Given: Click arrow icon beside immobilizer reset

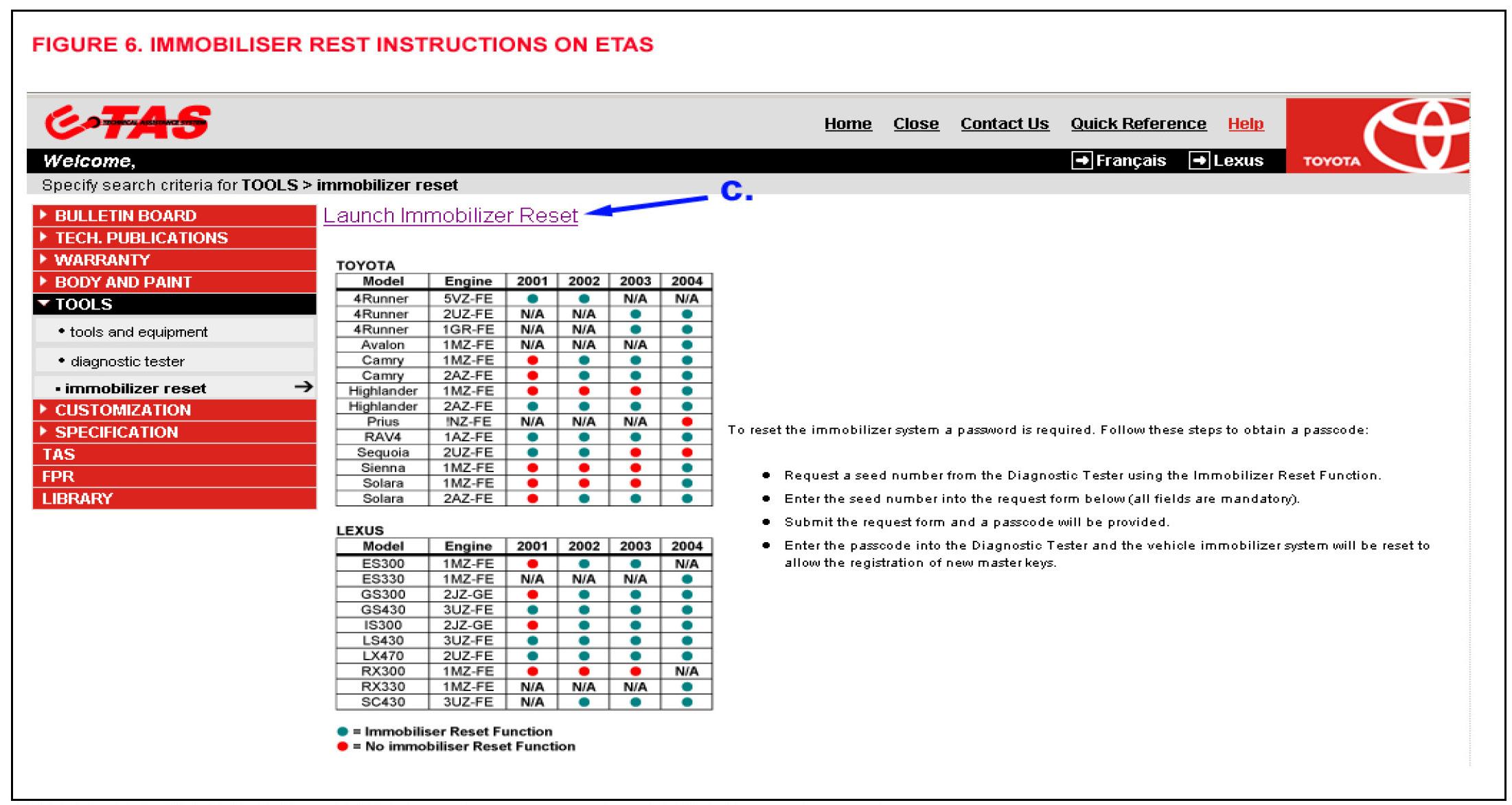Looking at the screenshot, I should coord(303,387).
